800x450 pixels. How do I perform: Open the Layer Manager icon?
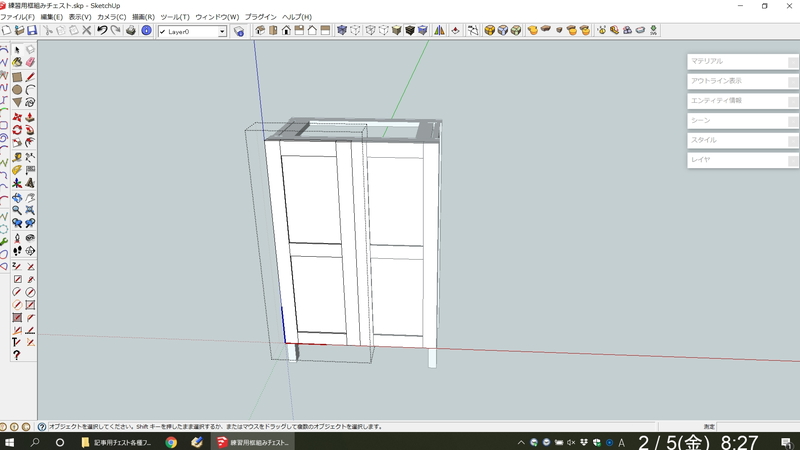[239, 32]
